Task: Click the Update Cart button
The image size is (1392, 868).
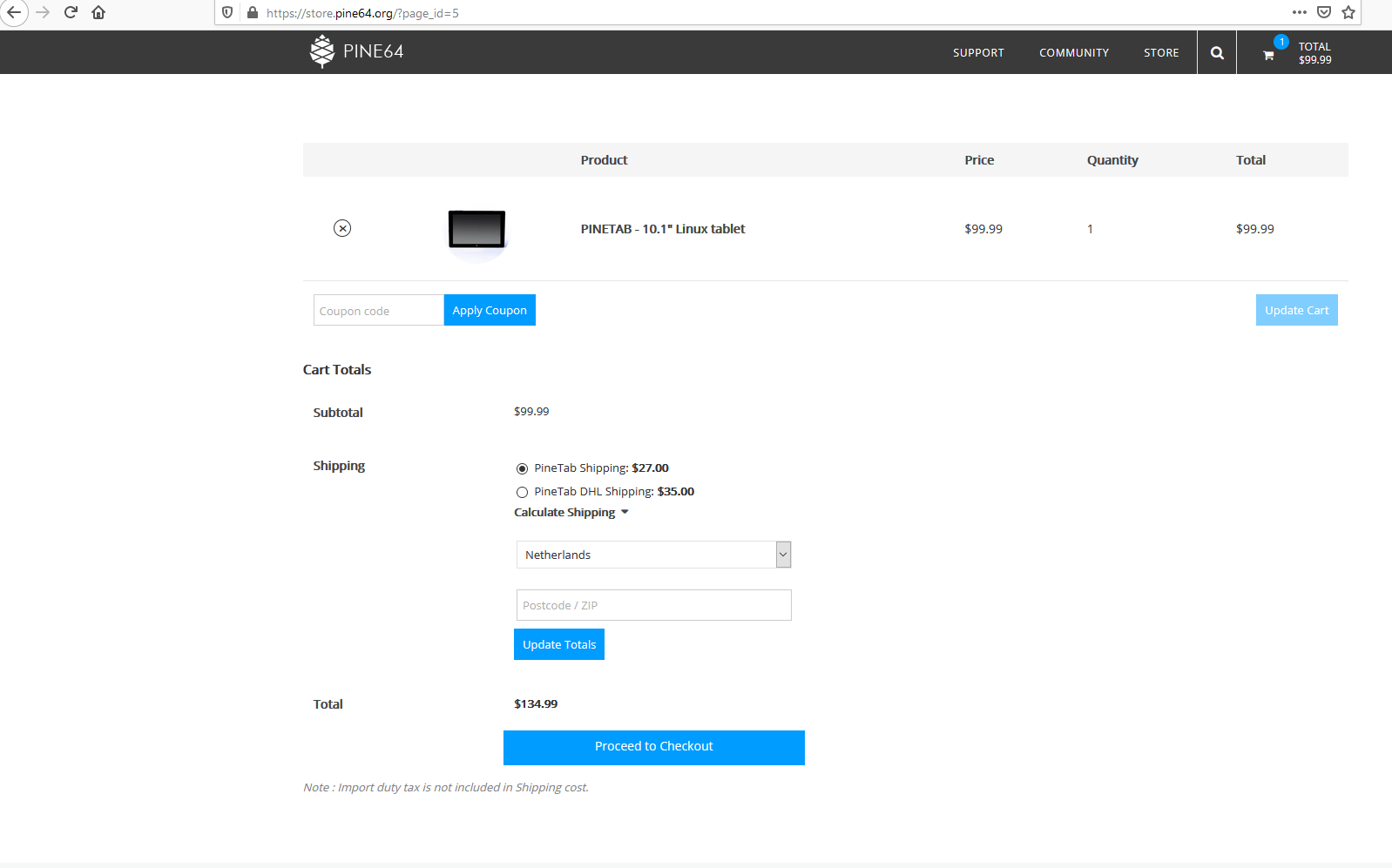Action: tap(1296, 310)
